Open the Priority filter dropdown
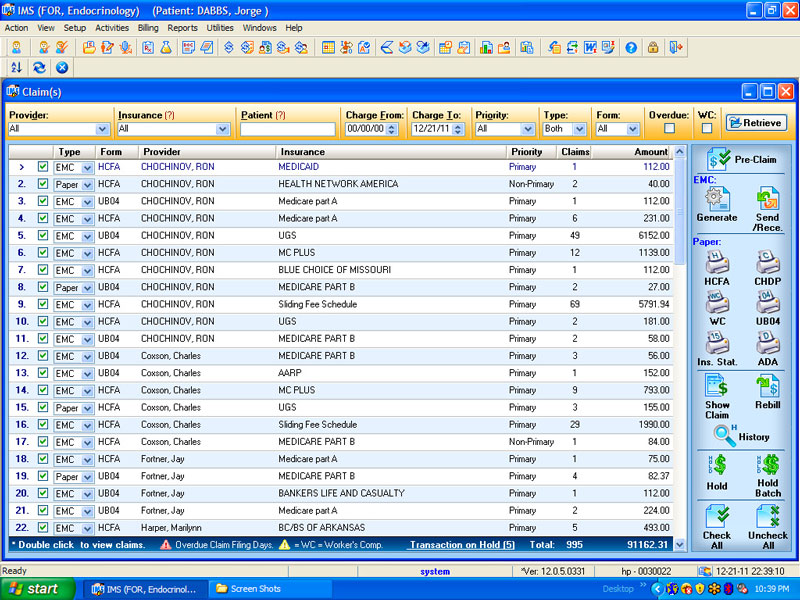Image resolution: width=800 pixels, height=600 pixels. click(527, 129)
